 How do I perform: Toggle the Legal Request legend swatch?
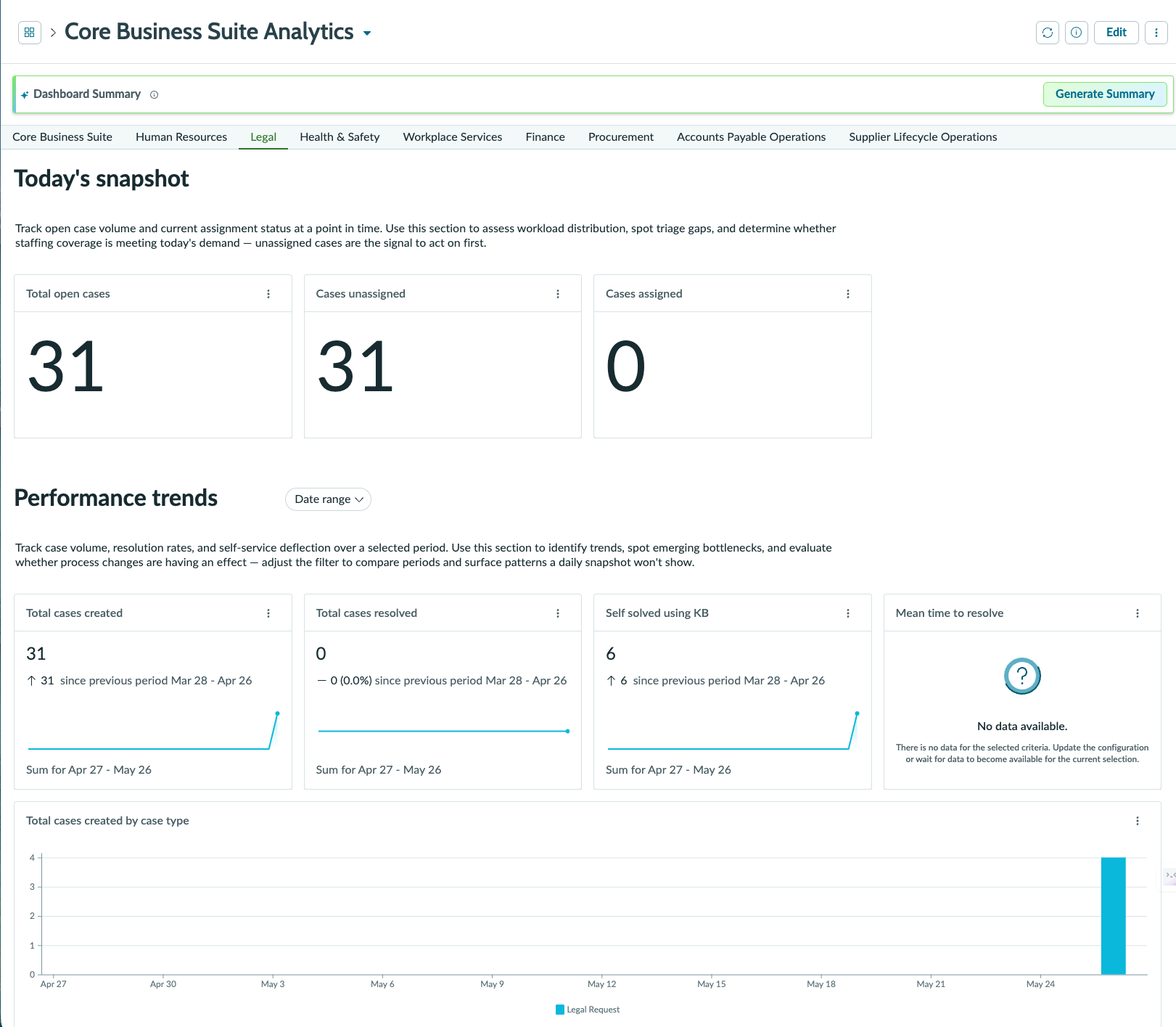[560, 1010]
